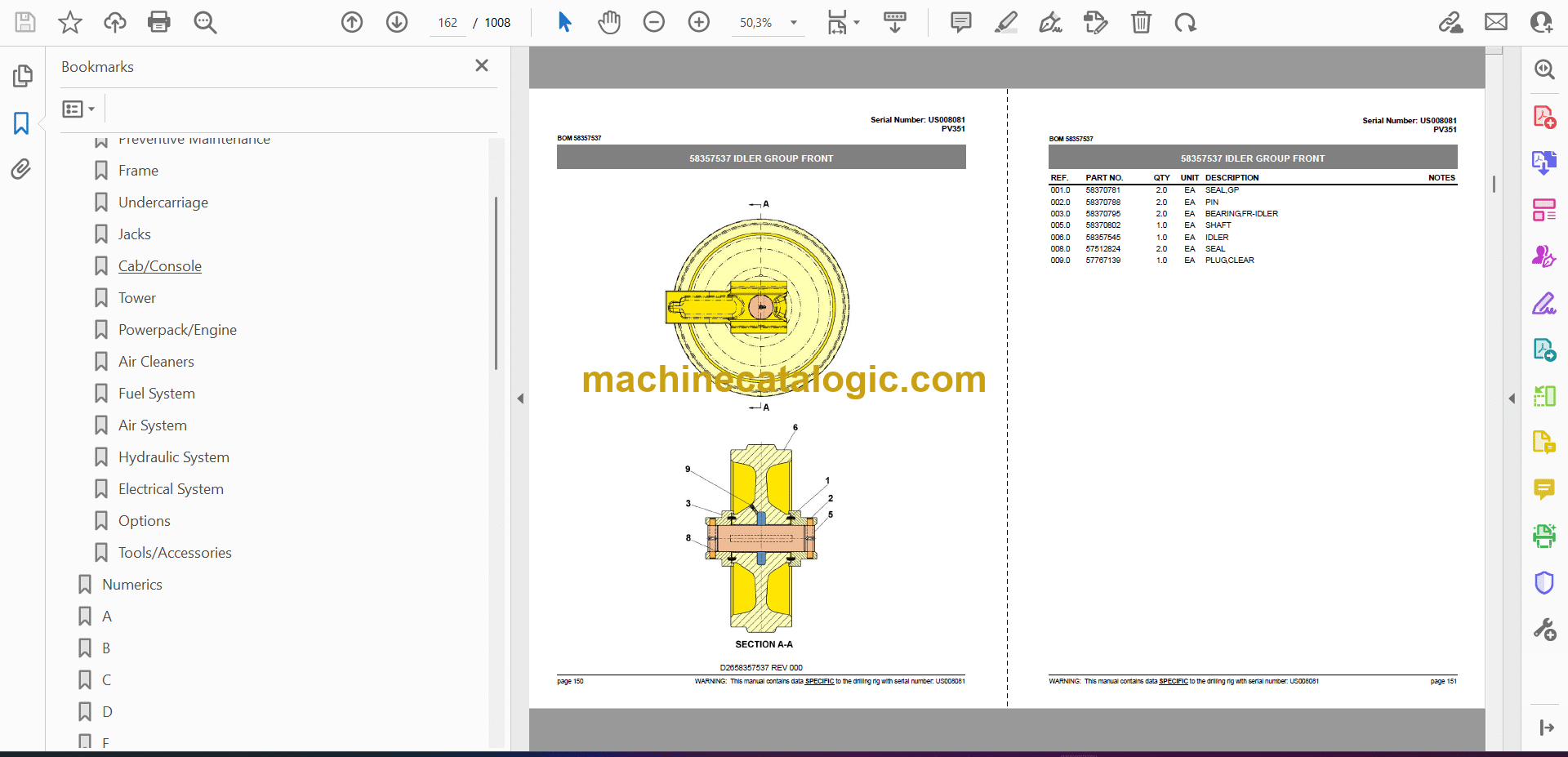Send file by email envelope icon
Viewport: 1568px width, 757px height.
pos(1495,22)
